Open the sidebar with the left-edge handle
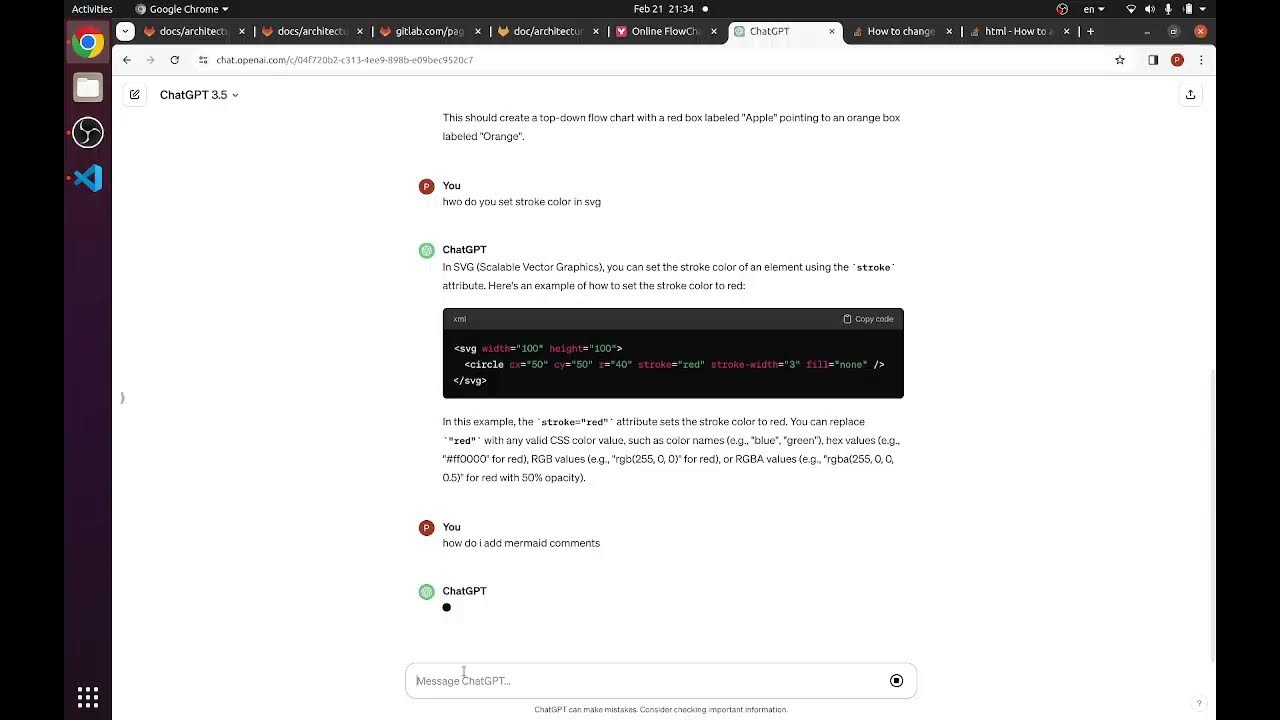Viewport: 1280px width, 720px height. pos(122,398)
